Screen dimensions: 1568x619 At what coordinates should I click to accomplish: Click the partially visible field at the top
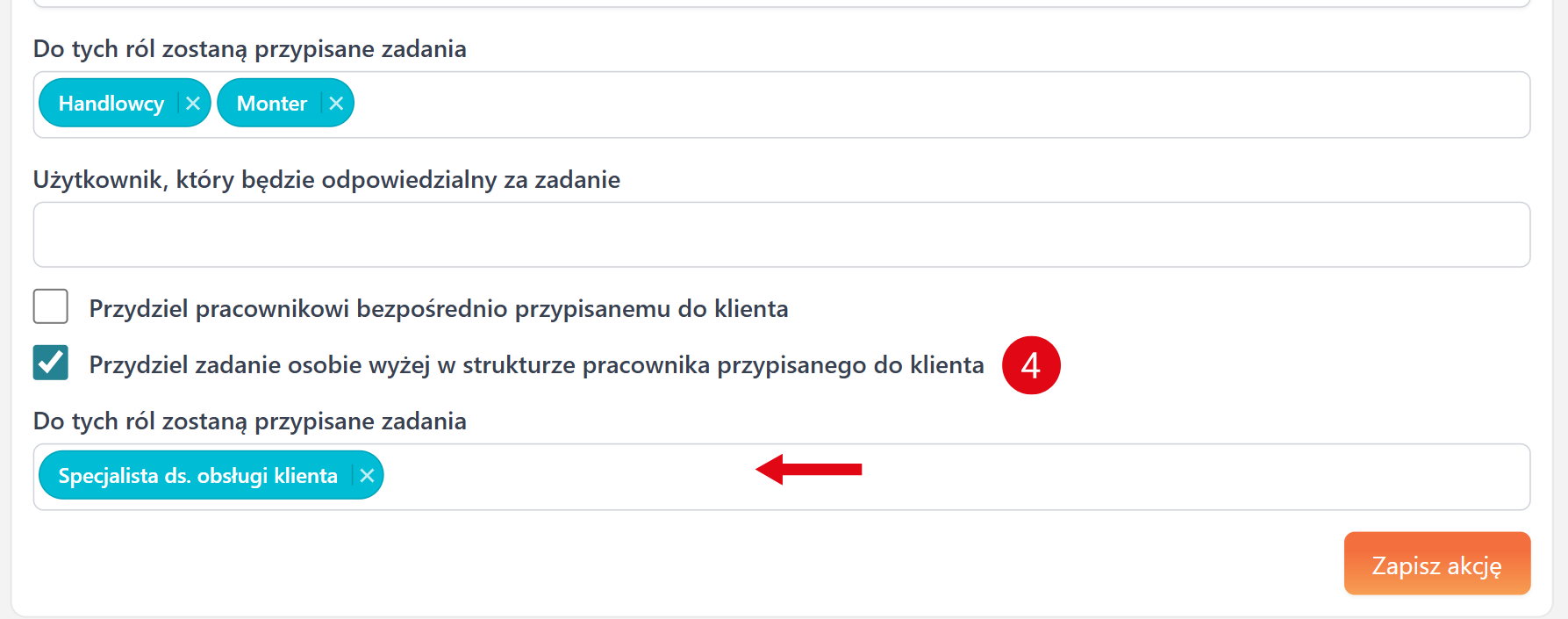tap(781, 4)
